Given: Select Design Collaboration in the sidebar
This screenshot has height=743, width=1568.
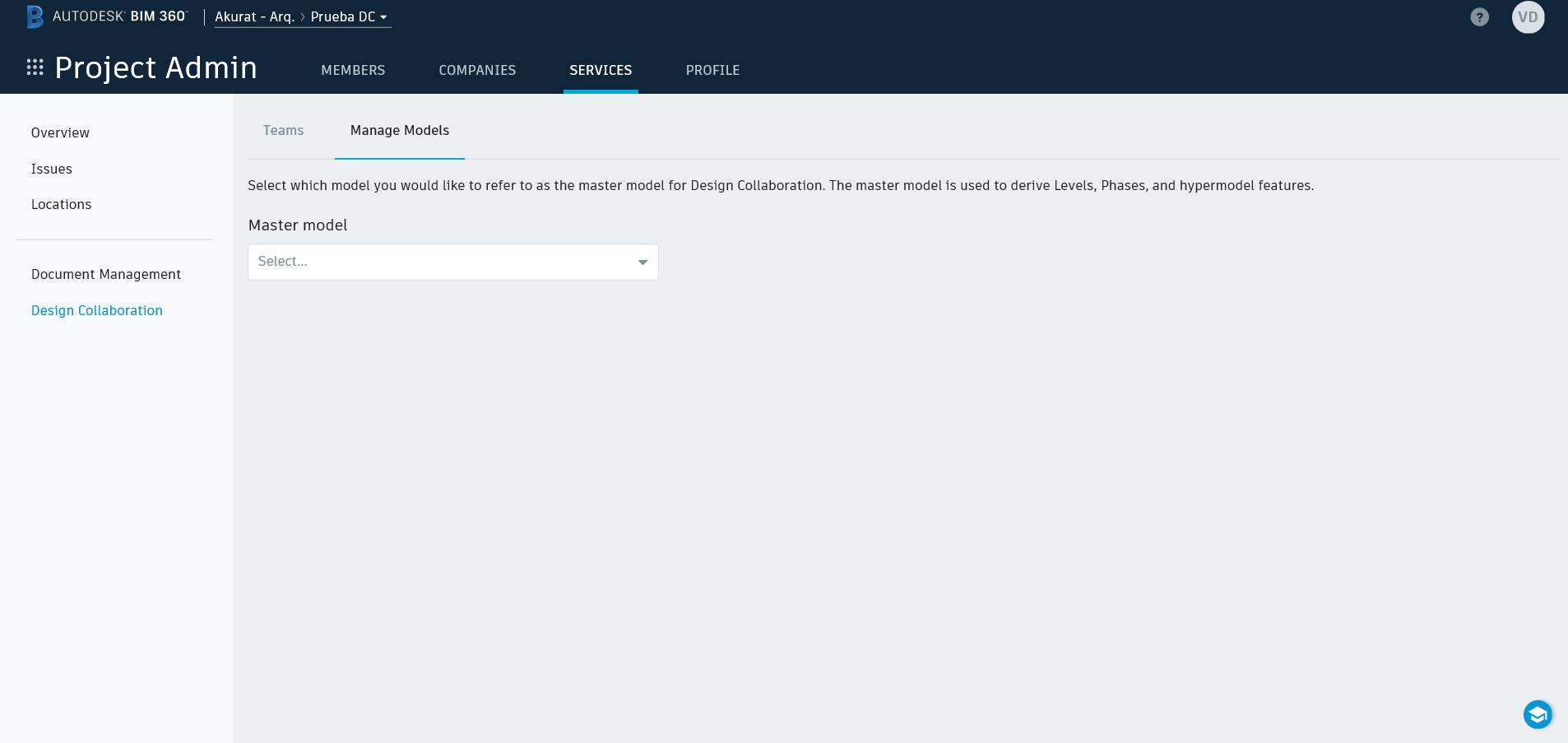Looking at the screenshot, I should pos(97,310).
